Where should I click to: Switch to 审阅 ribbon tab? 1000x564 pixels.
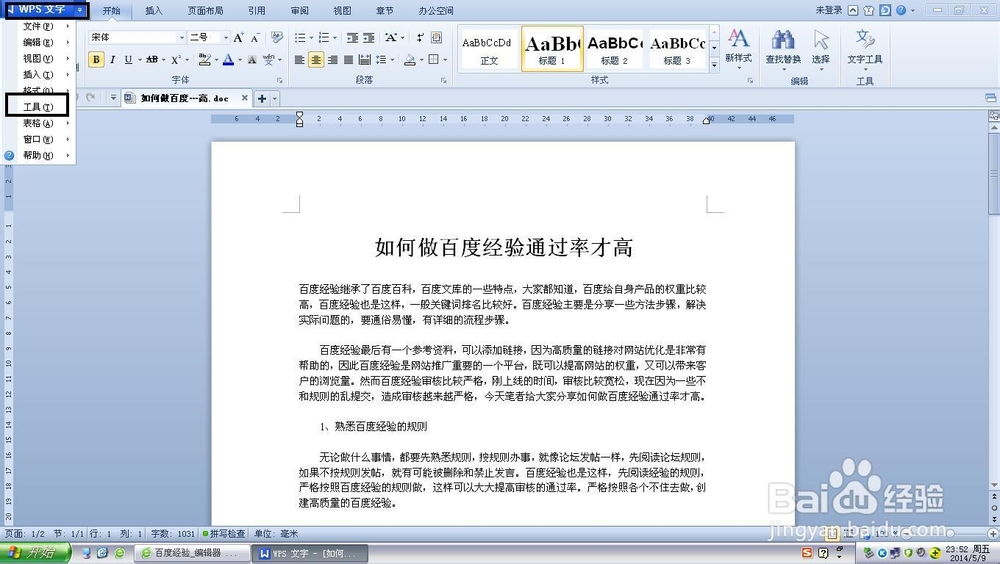coord(300,11)
